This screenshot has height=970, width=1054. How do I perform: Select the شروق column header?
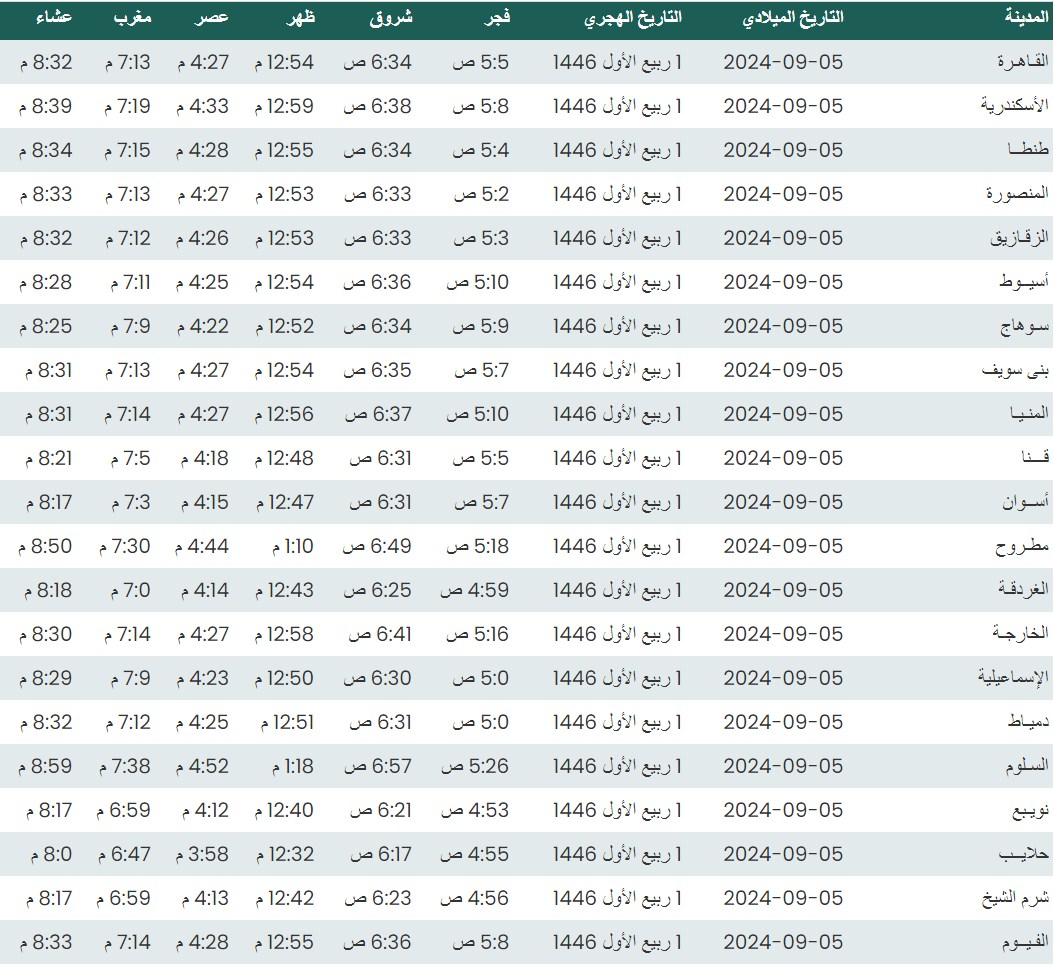[392, 18]
